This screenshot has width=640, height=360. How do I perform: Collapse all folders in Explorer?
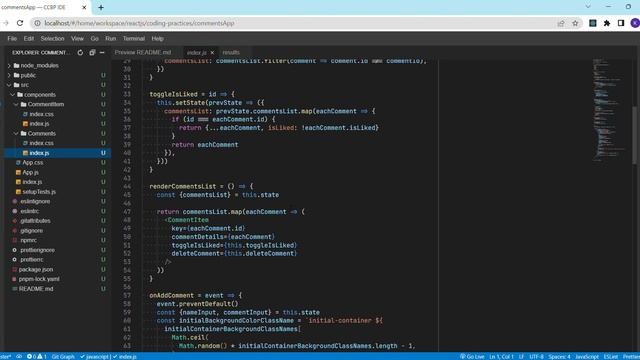click(92, 53)
